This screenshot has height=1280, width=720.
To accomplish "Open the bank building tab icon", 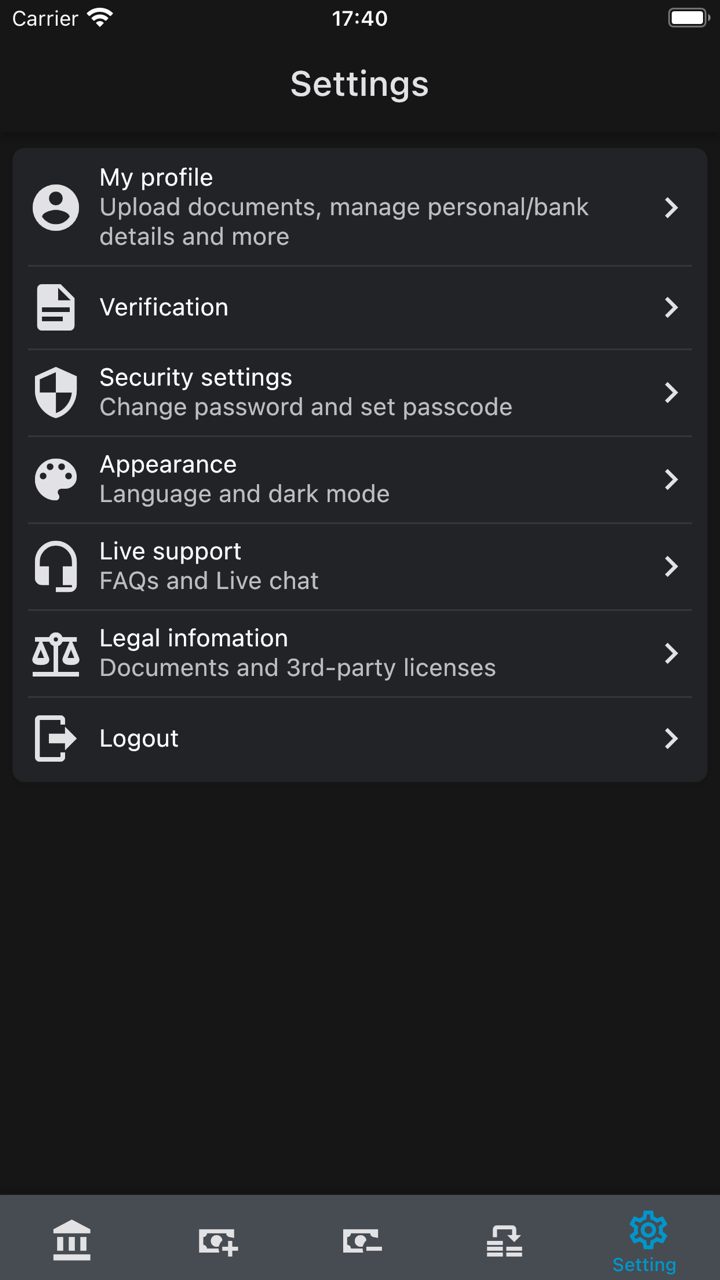I will (x=72, y=1240).
